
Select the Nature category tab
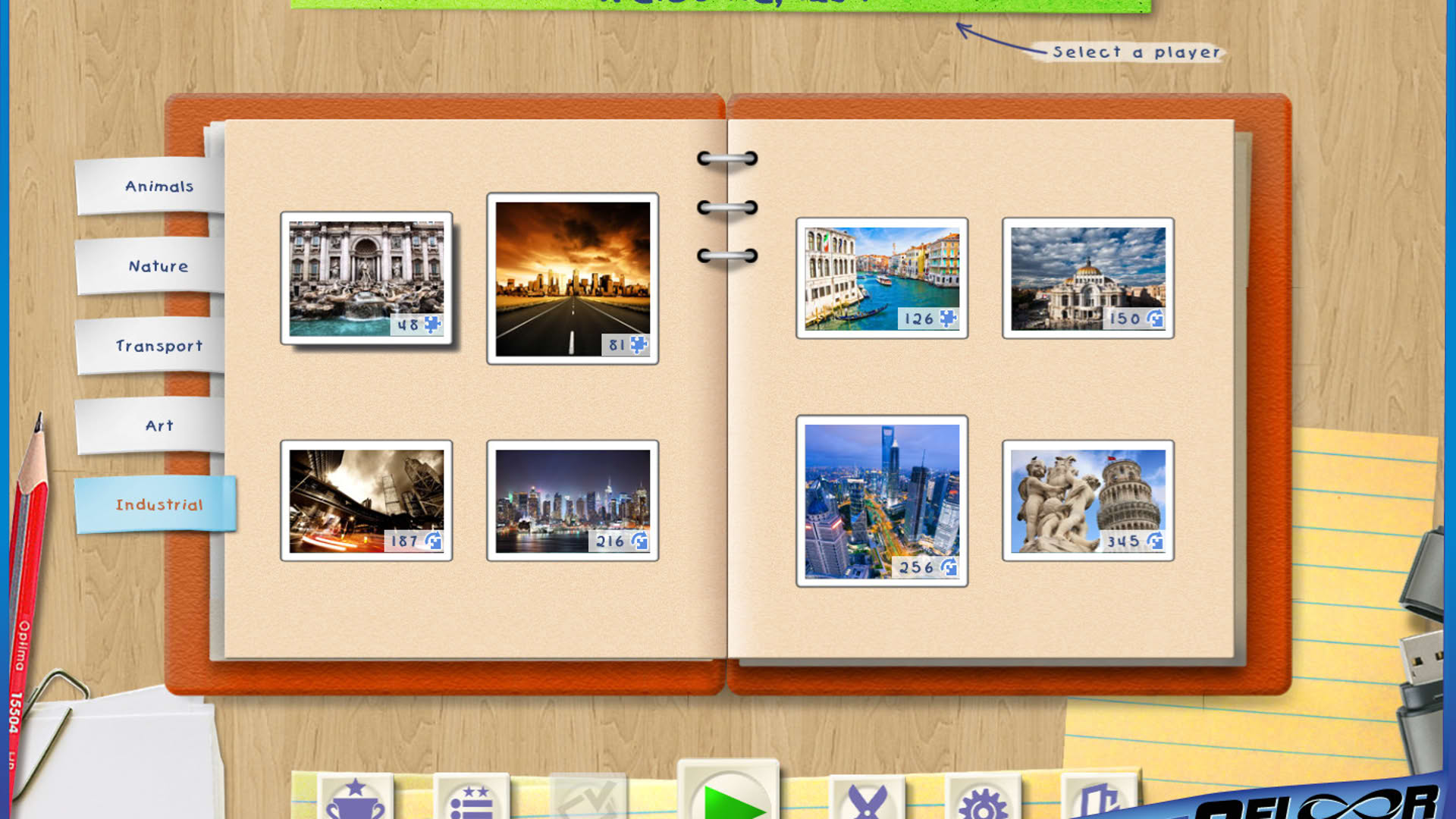tap(150, 266)
